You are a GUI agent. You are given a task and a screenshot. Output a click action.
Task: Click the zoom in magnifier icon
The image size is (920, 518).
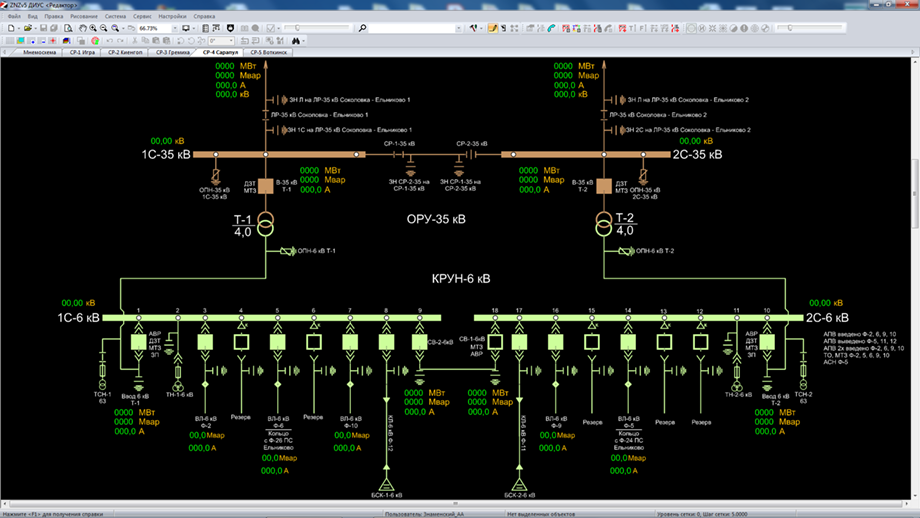pos(94,29)
